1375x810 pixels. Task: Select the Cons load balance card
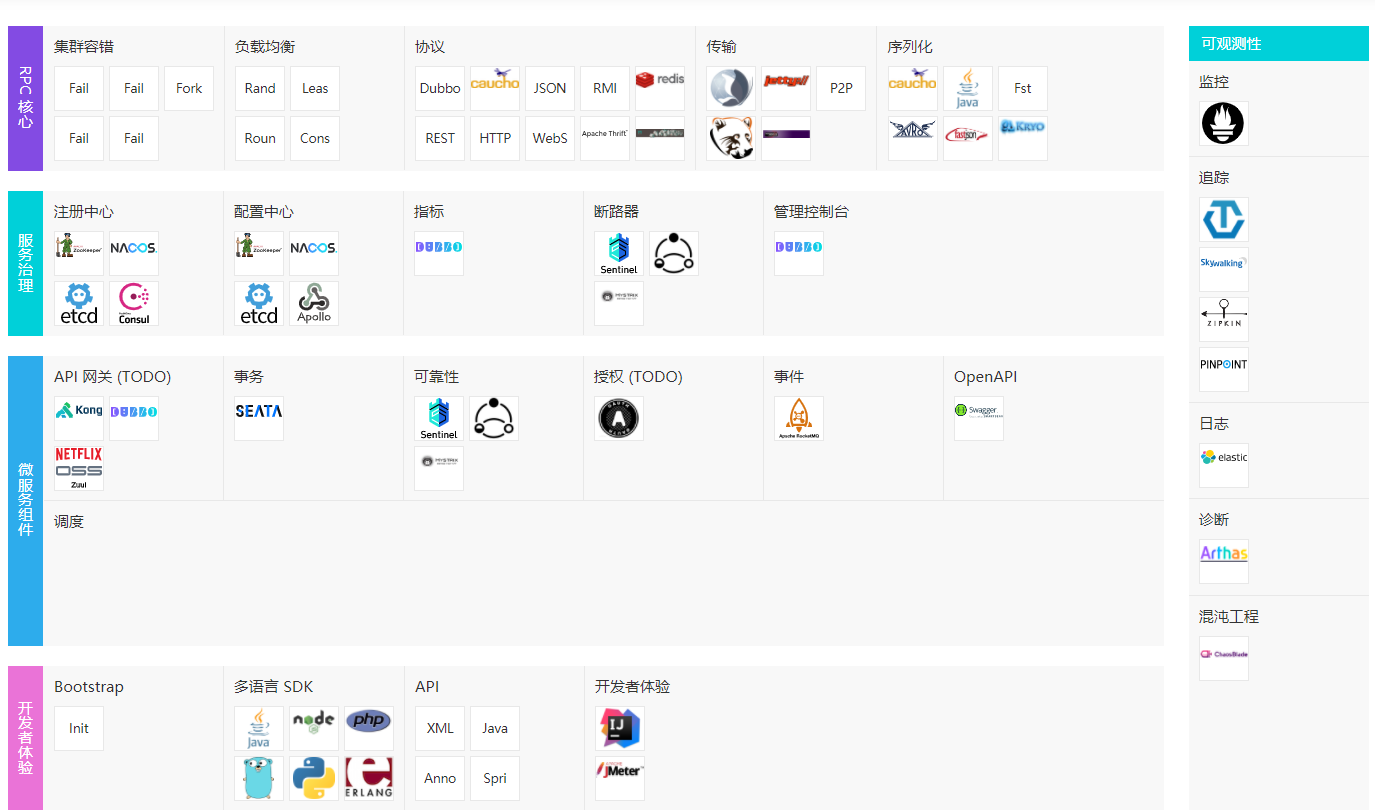click(315, 138)
